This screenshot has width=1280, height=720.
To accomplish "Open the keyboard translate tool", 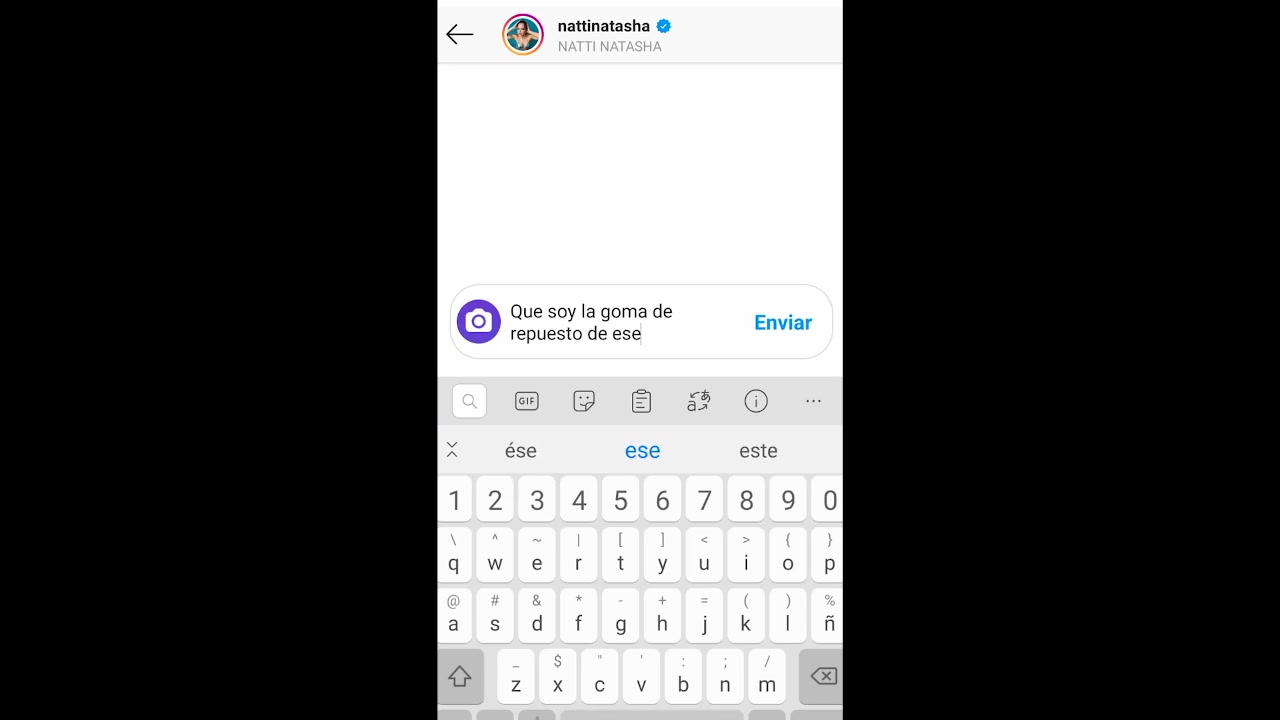I will click(x=698, y=401).
